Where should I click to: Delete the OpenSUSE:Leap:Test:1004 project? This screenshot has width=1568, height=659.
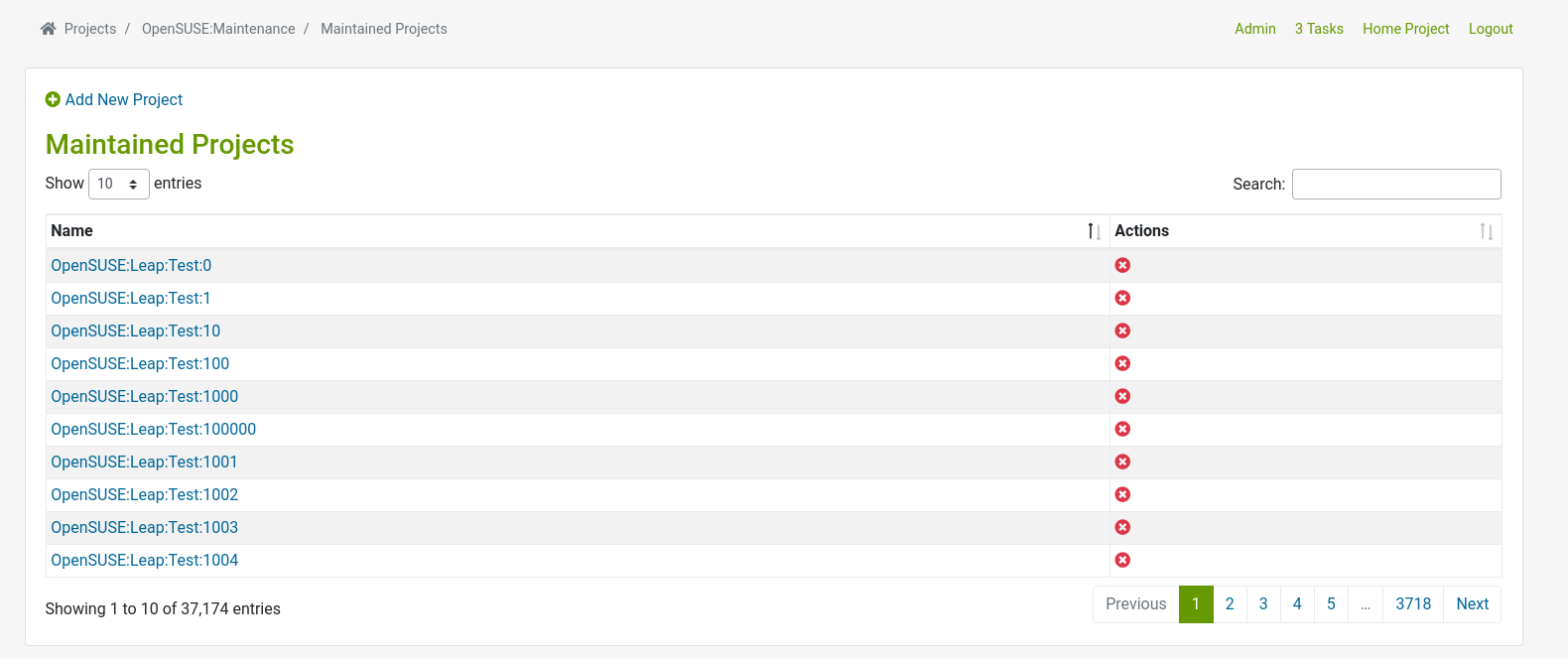point(1122,560)
